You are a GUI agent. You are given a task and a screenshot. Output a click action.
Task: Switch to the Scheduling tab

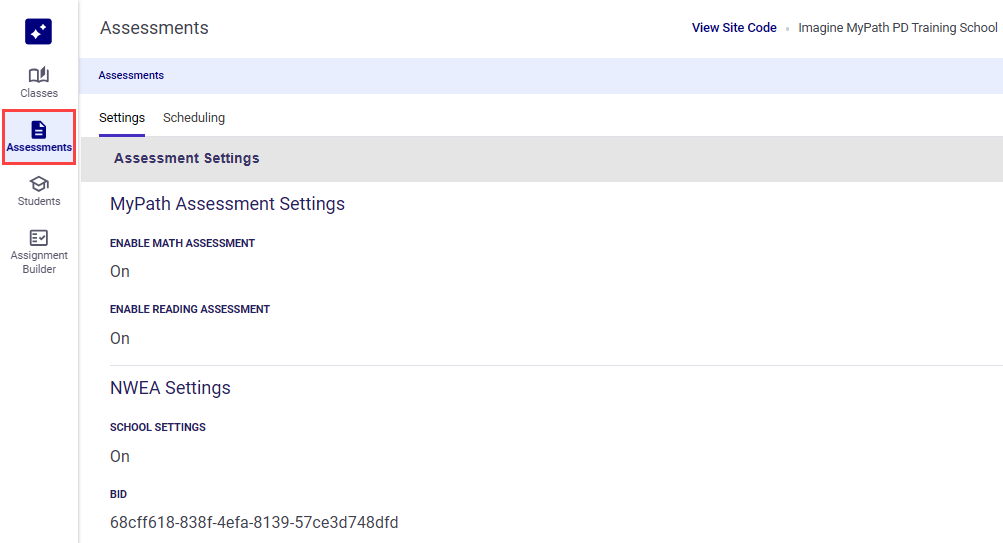(194, 118)
